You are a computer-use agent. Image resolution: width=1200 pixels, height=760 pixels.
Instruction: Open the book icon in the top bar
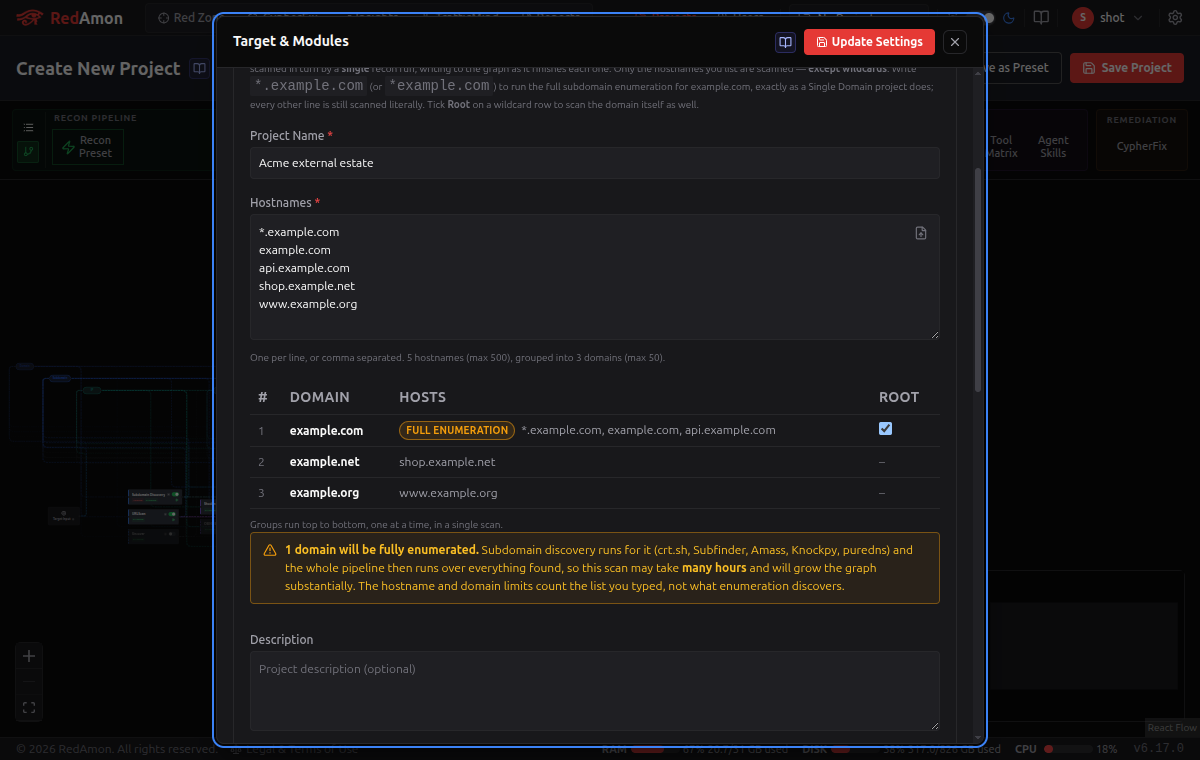[x=1041, y=17]
